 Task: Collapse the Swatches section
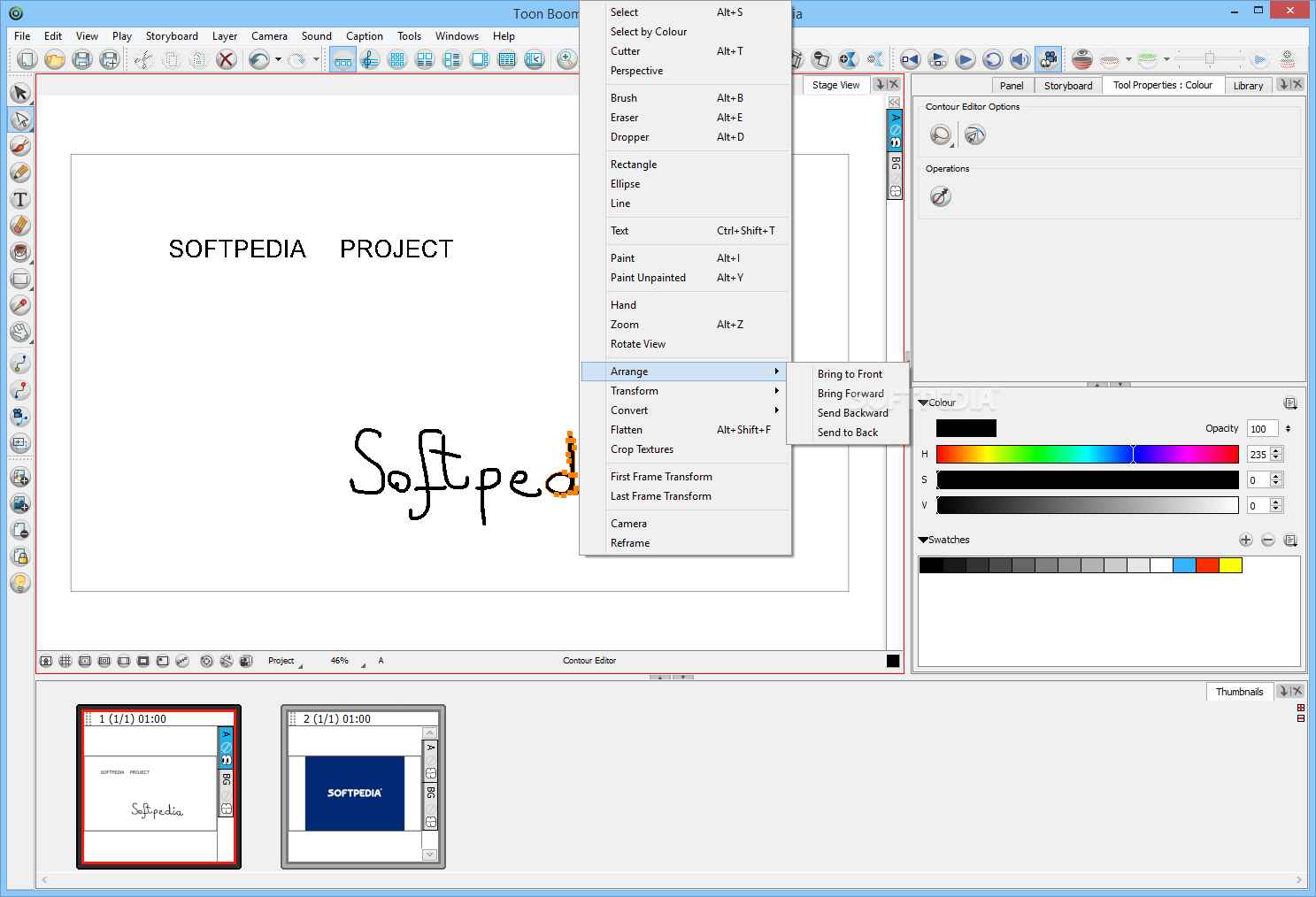[923, 540]
